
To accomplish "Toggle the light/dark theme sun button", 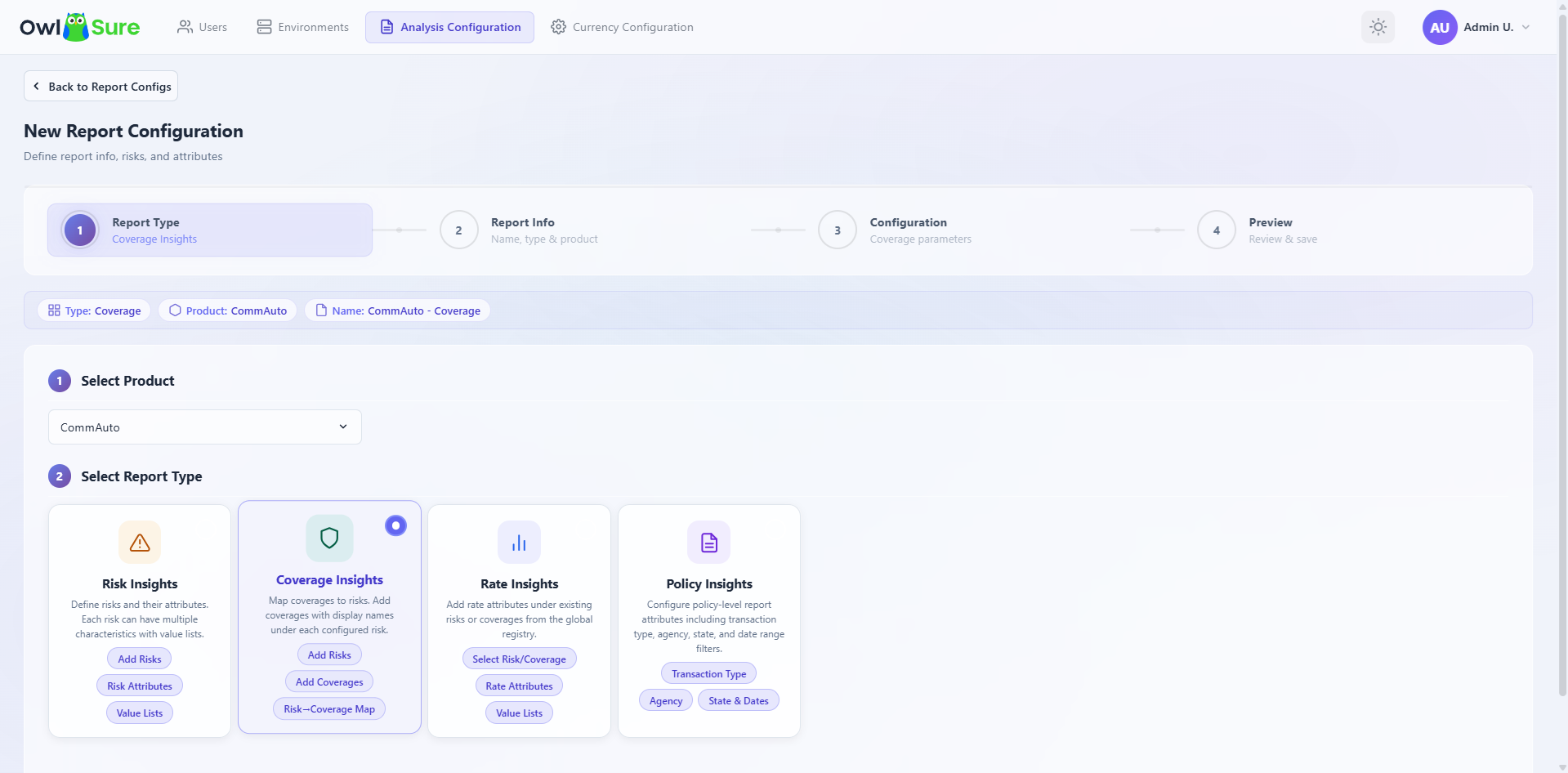I will [1378, 27].
